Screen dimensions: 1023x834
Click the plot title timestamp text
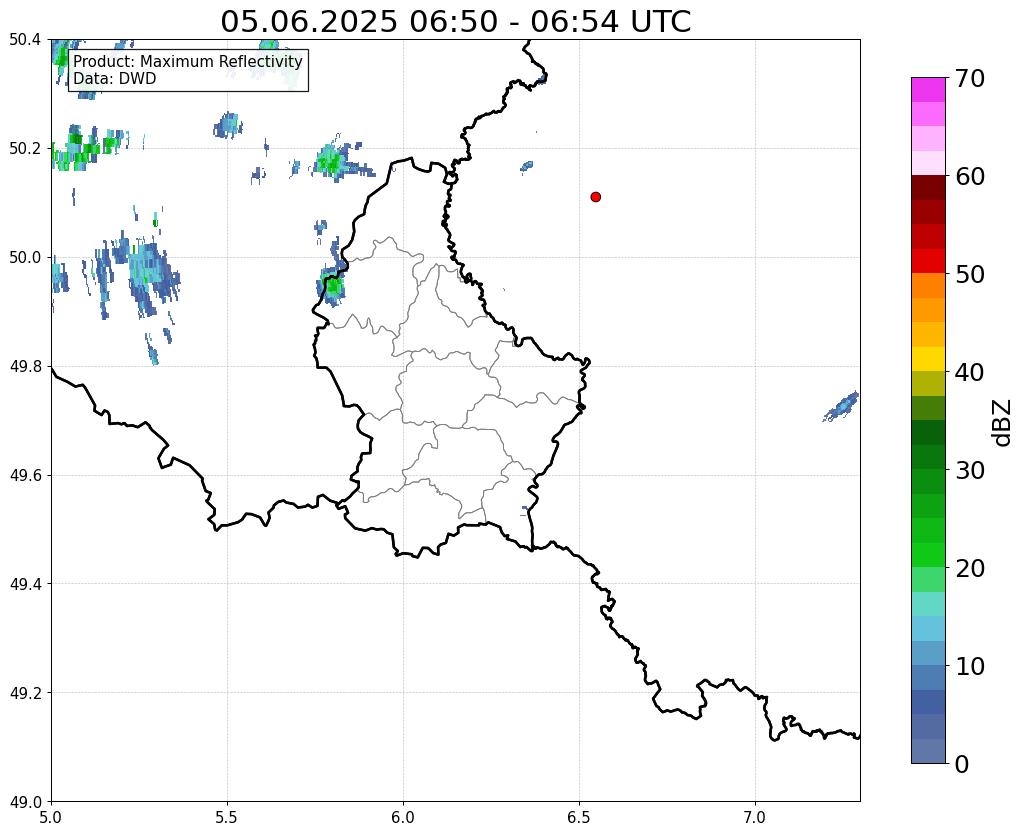tap(455, 22)
